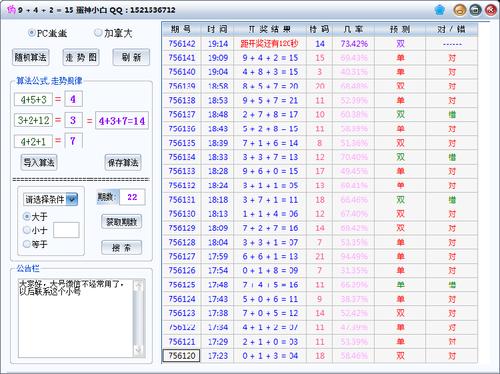Select the 小于 radio button
This screenshot has width=500, height=374.
point(26,230)
